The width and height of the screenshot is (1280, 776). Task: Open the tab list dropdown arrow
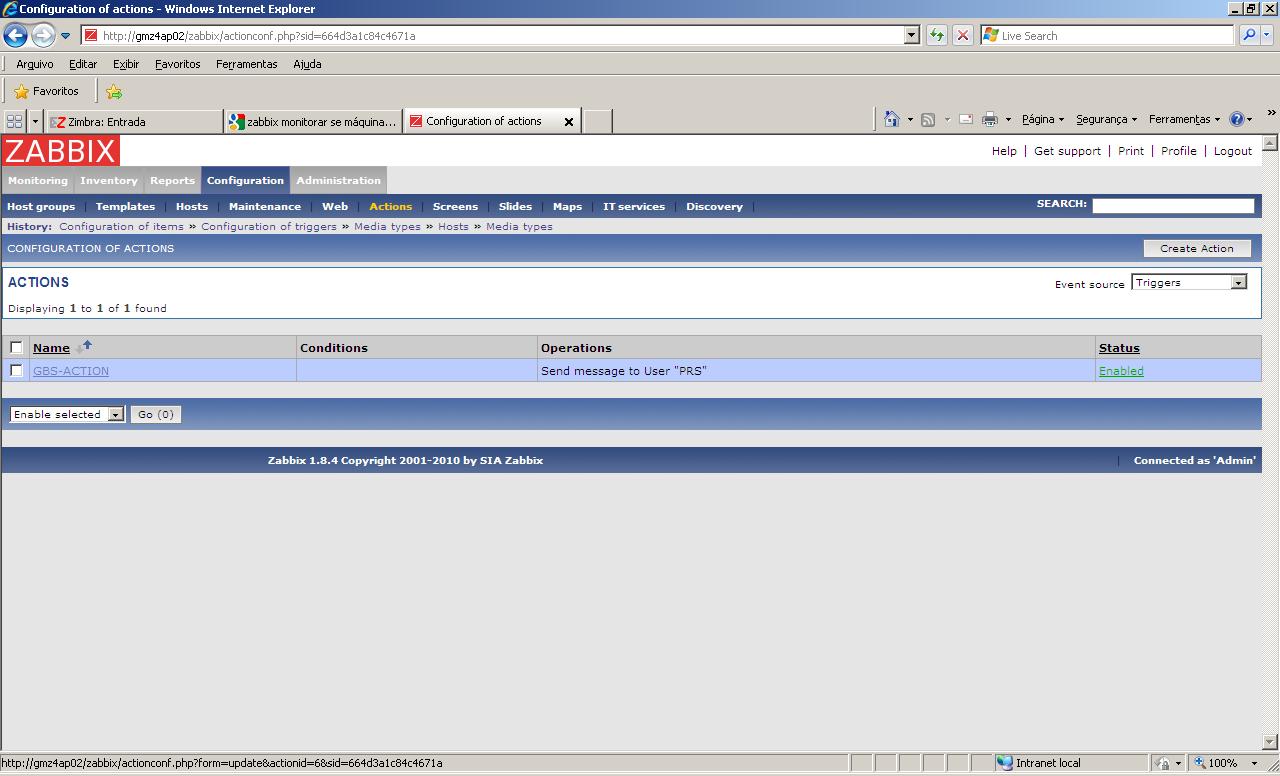click(35, 121)
